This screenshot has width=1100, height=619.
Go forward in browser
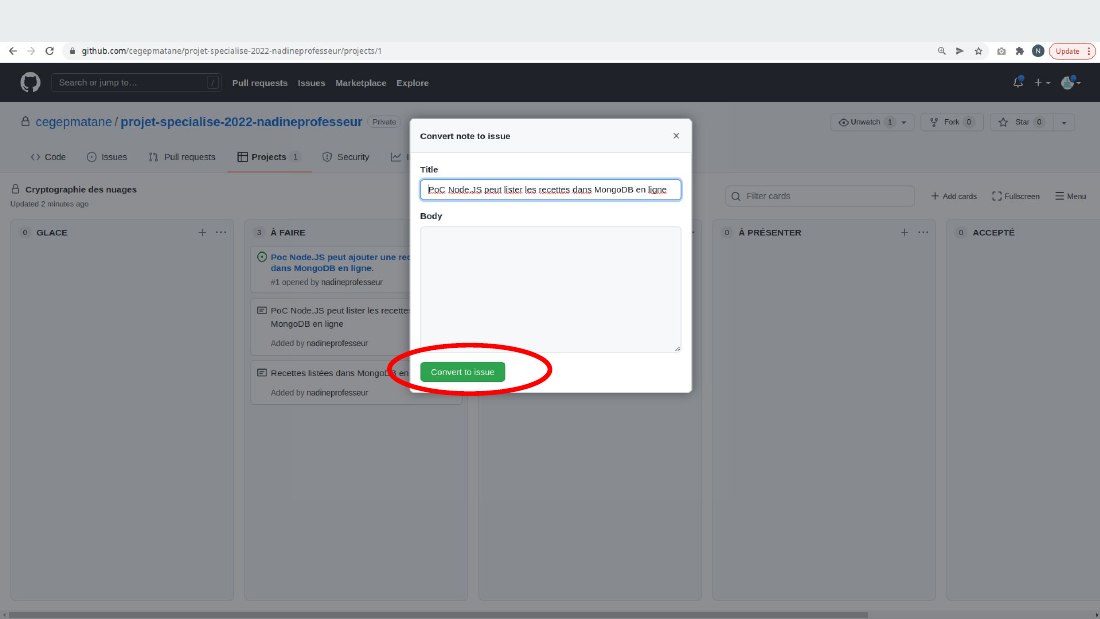(31, 51)
